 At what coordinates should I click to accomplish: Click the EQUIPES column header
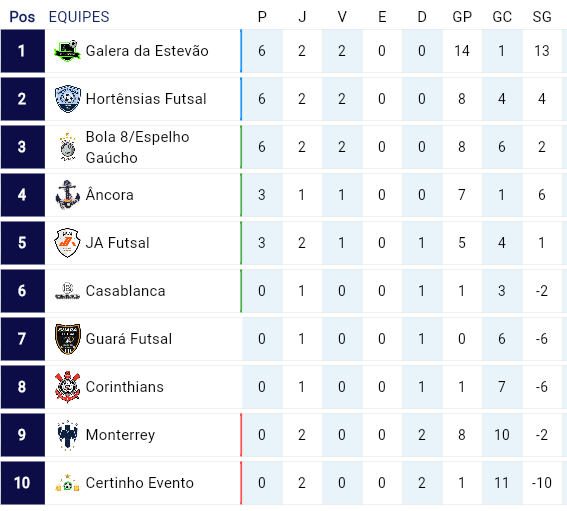[x=79, y=17]
